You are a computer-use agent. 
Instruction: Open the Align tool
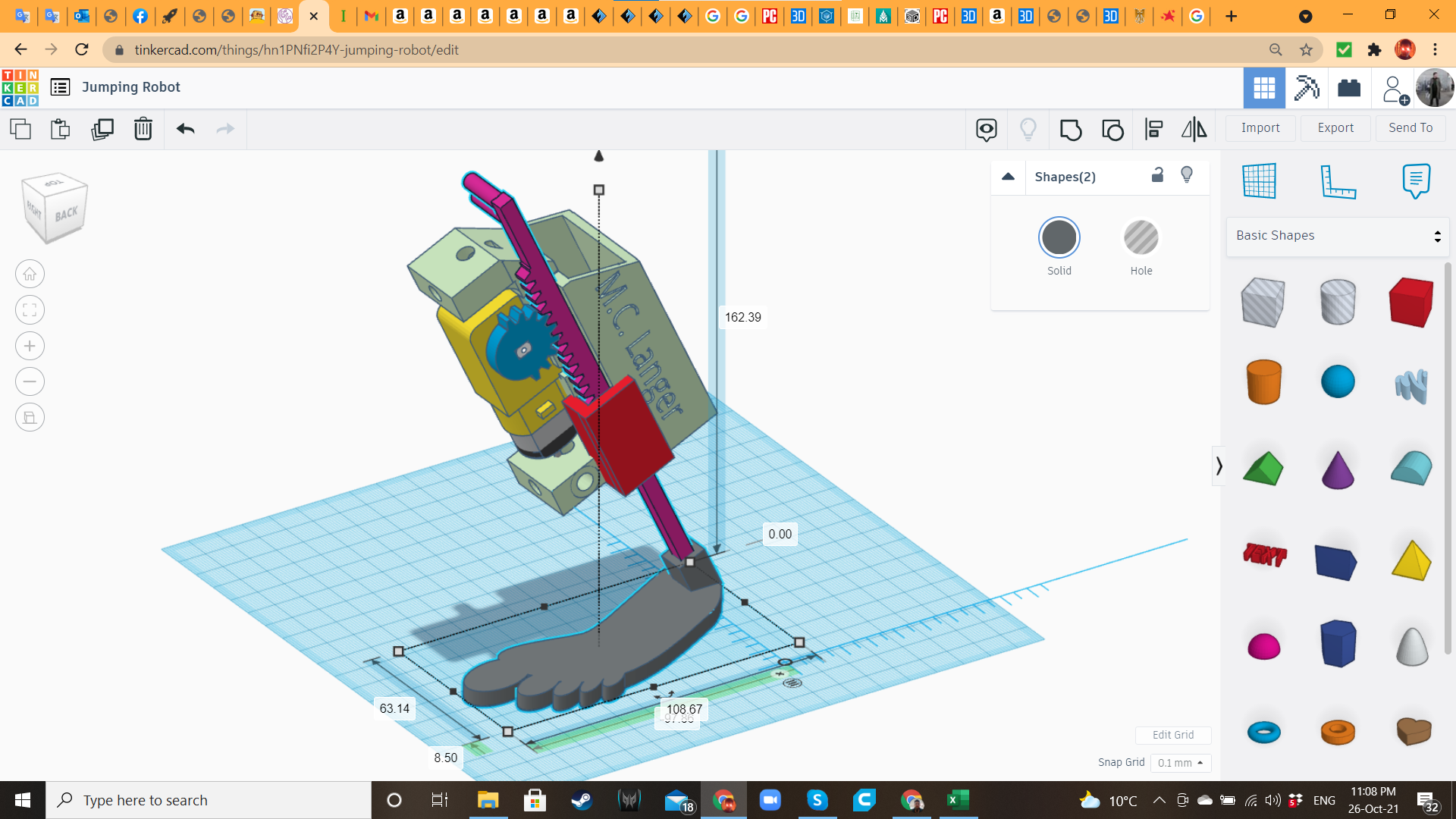[1153, 130]
